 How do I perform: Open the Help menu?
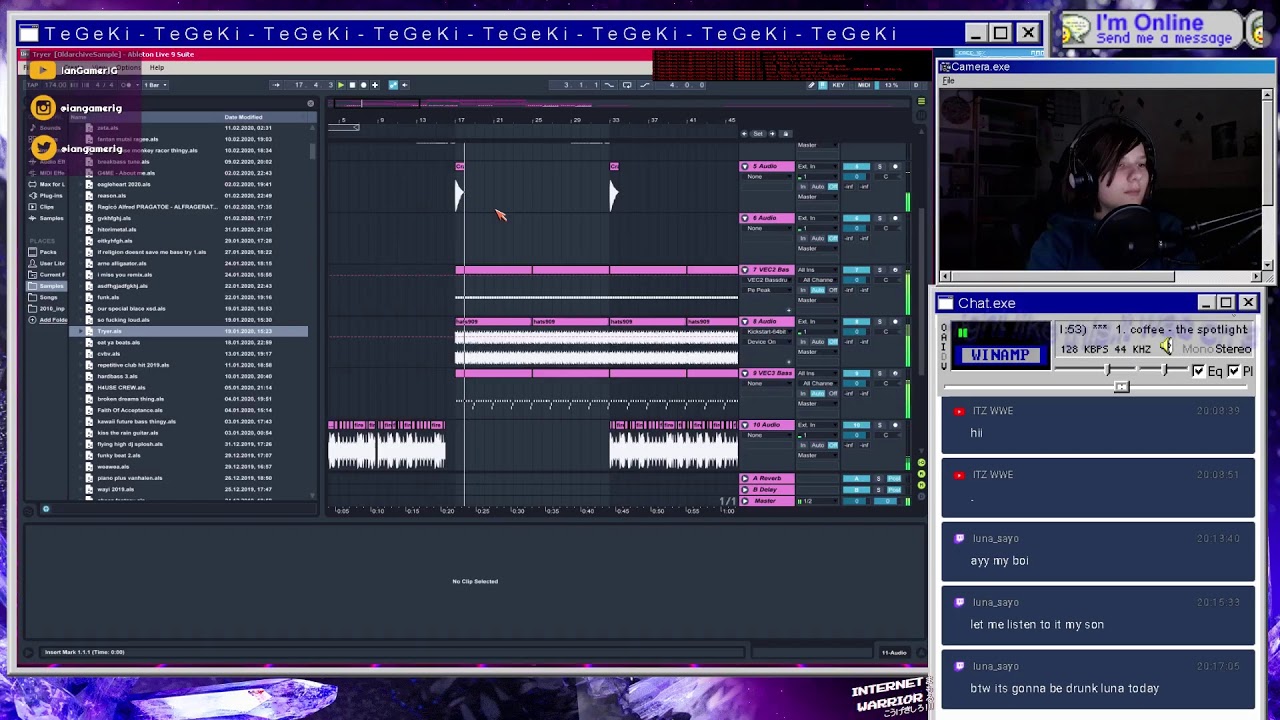(157, 68)
